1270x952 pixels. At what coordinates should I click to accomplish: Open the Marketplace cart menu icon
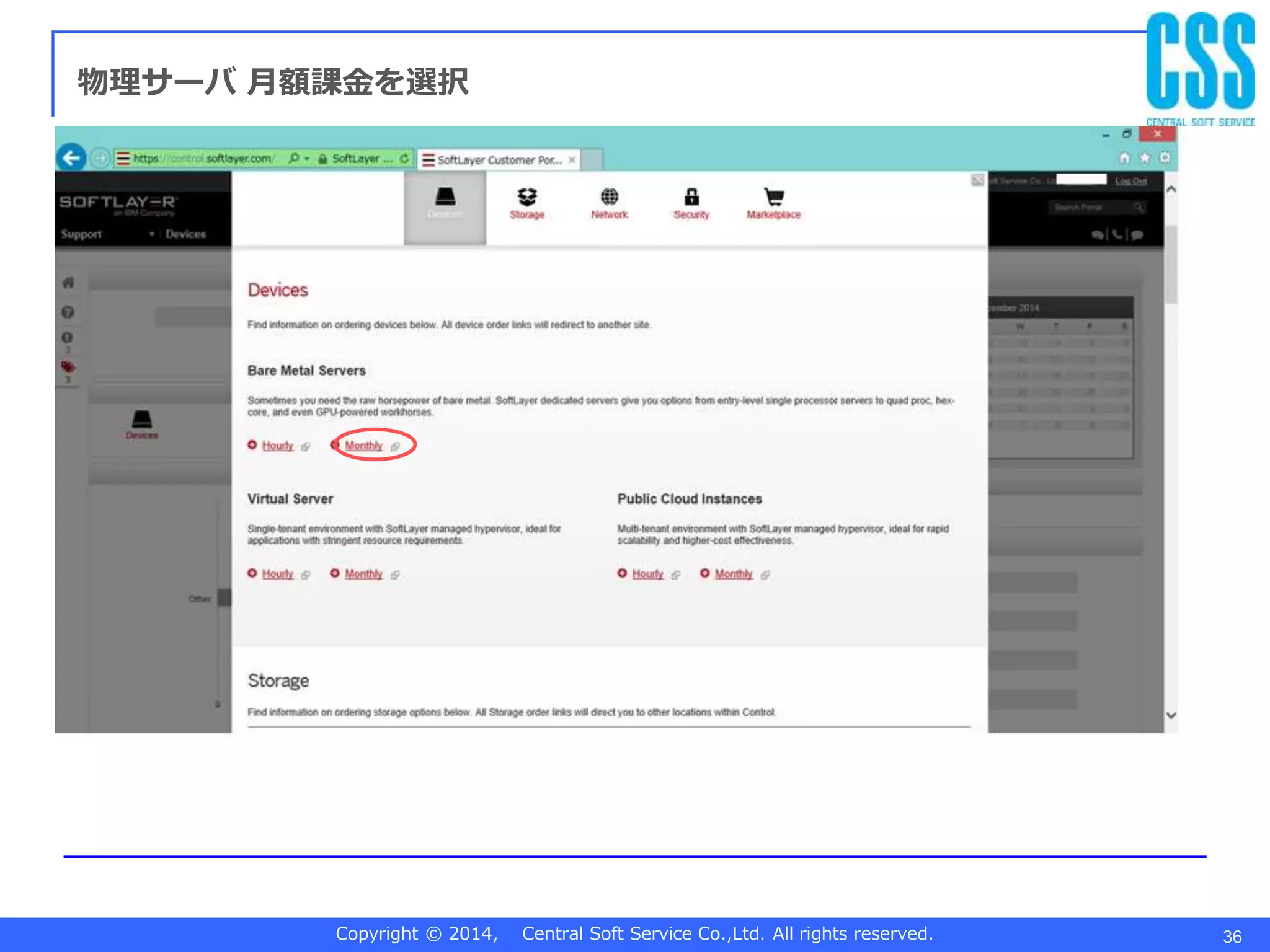point(773,203)
